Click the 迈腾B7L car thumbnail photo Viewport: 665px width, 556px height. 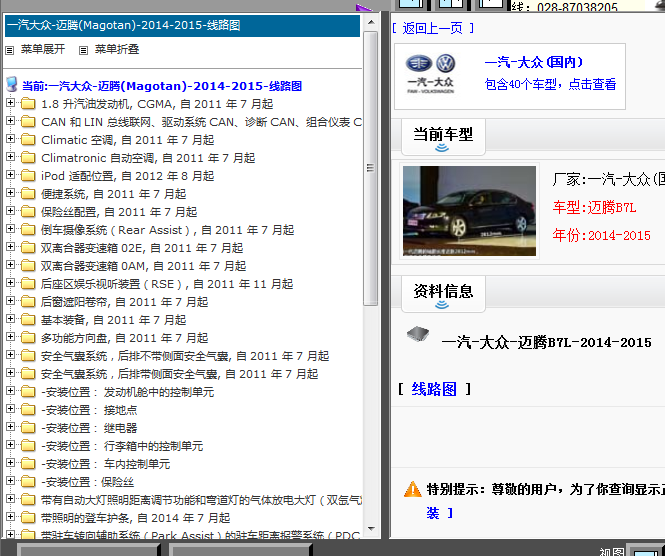tap(469, 211)
